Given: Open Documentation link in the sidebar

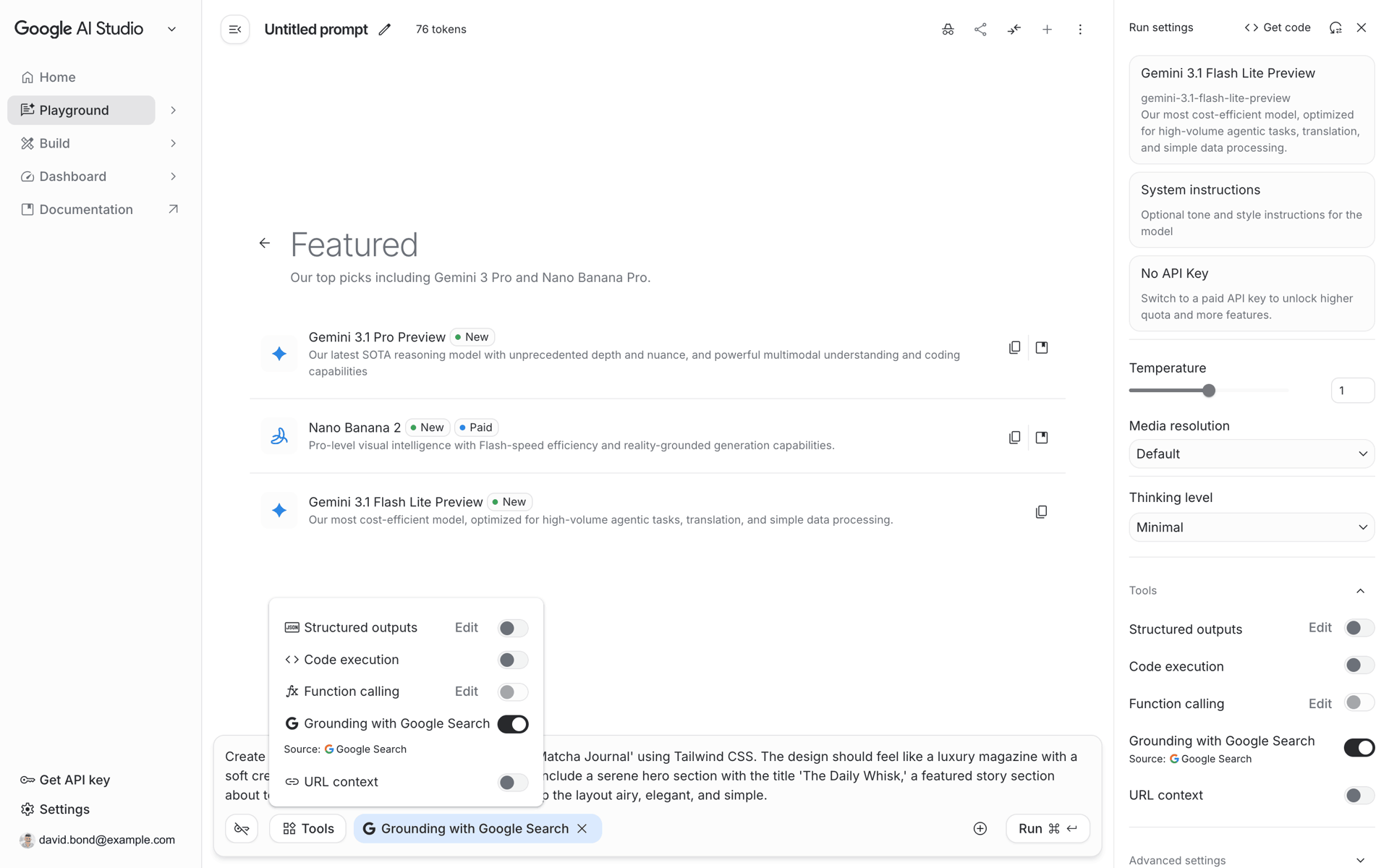Looking at the screenshot, I should [99, 210].
